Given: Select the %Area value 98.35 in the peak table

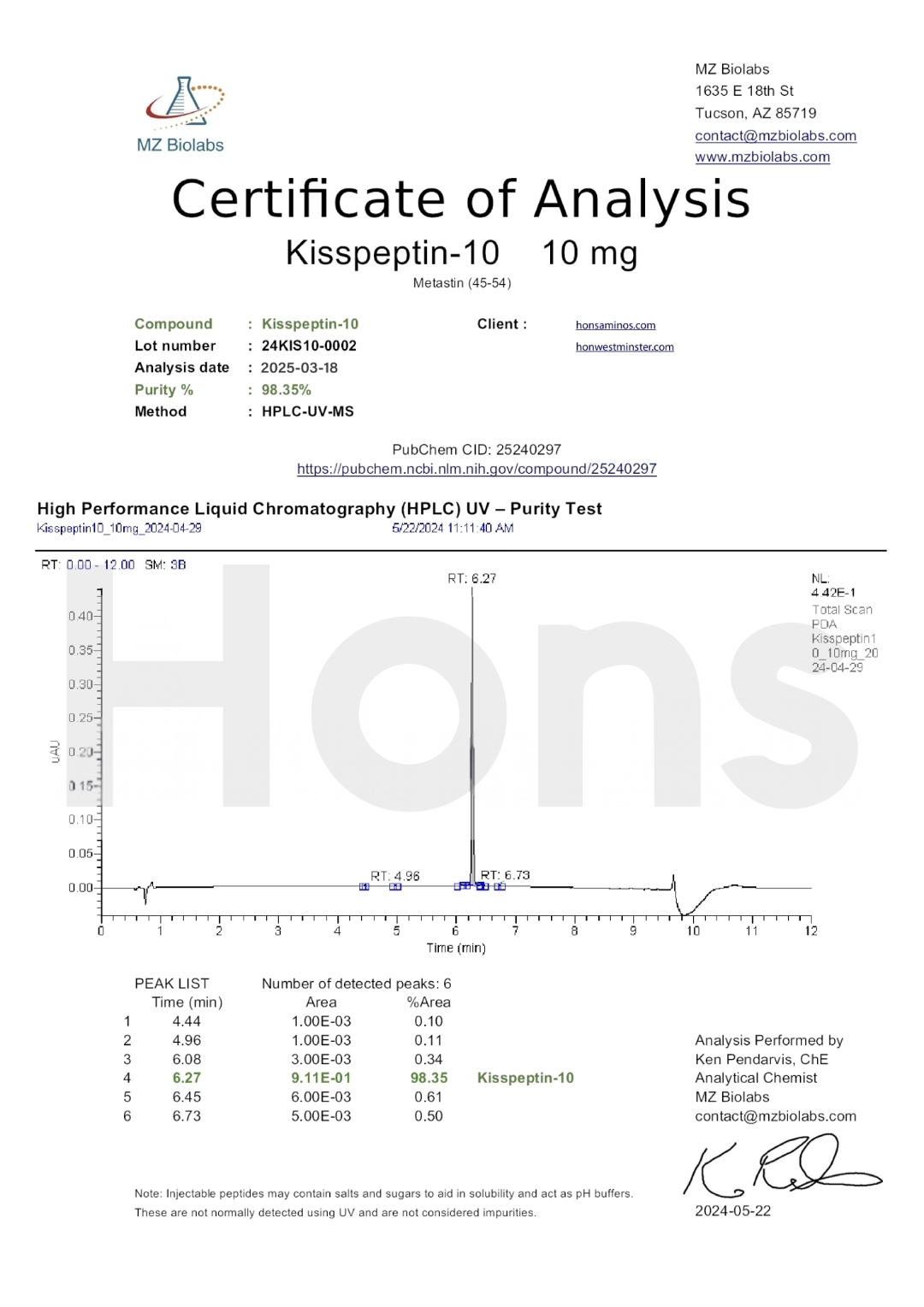Looking at the screenshot, I should (429, 1078).
